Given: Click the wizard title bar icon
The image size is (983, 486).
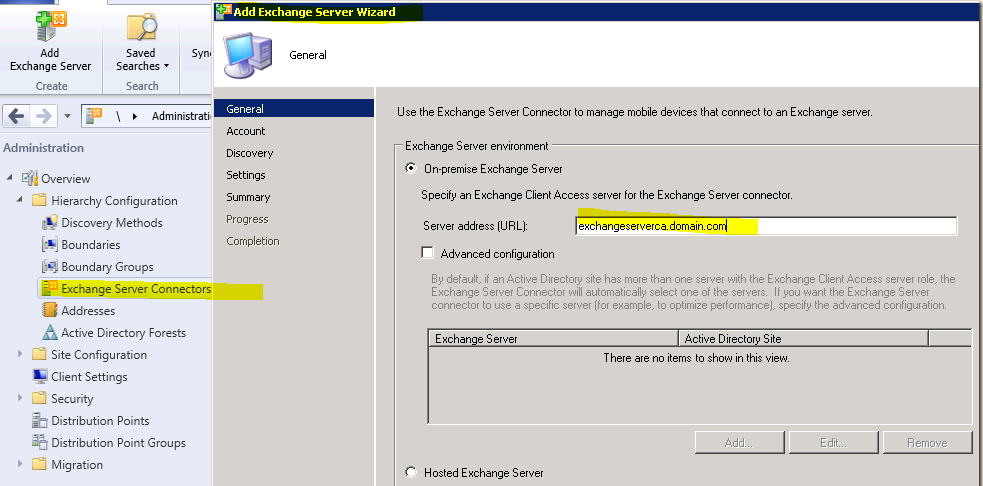Looking at the screenshot, I should pos(223,12).
